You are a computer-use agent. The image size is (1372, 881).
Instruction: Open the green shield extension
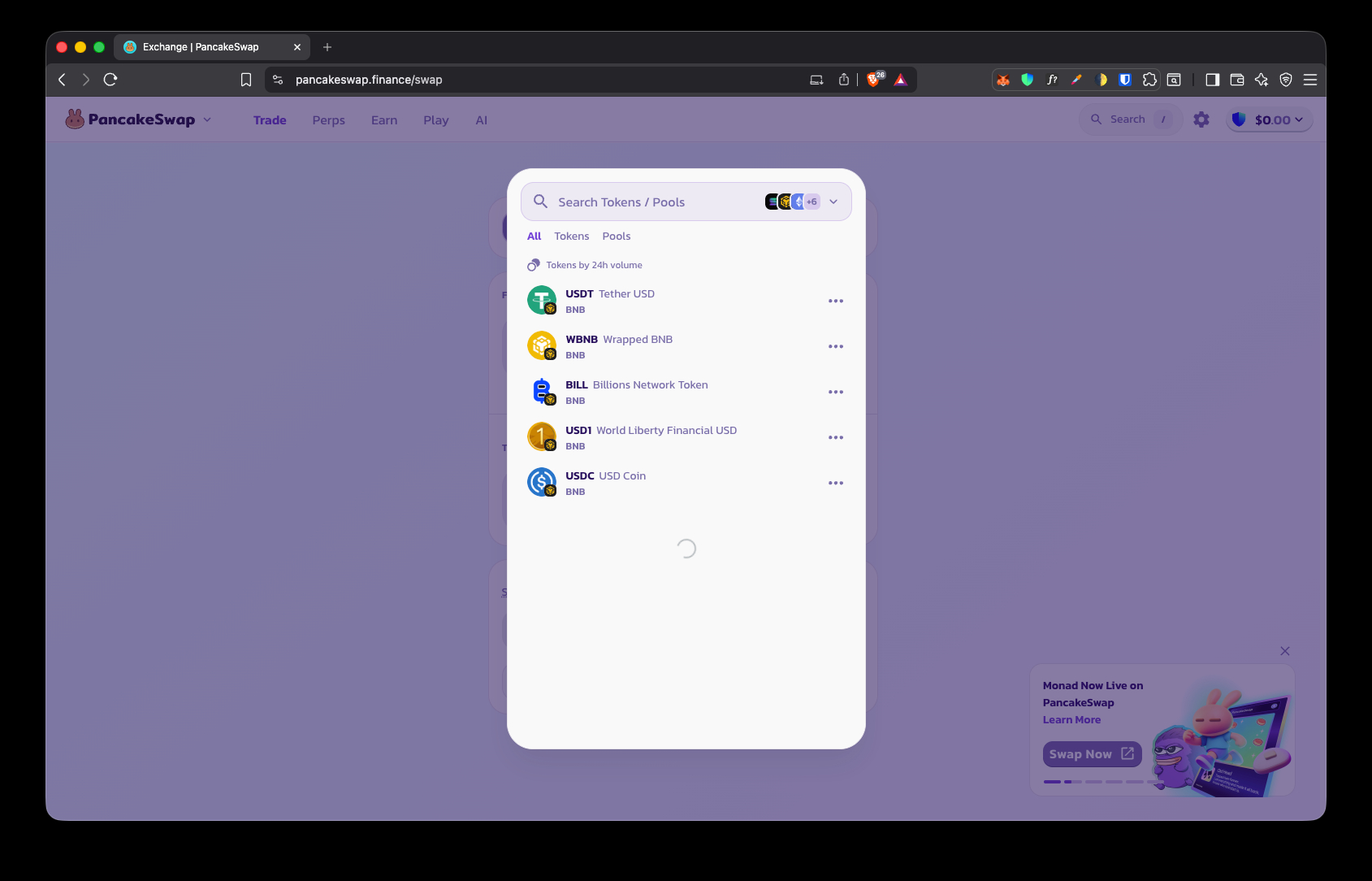[x=1028, y=80]
